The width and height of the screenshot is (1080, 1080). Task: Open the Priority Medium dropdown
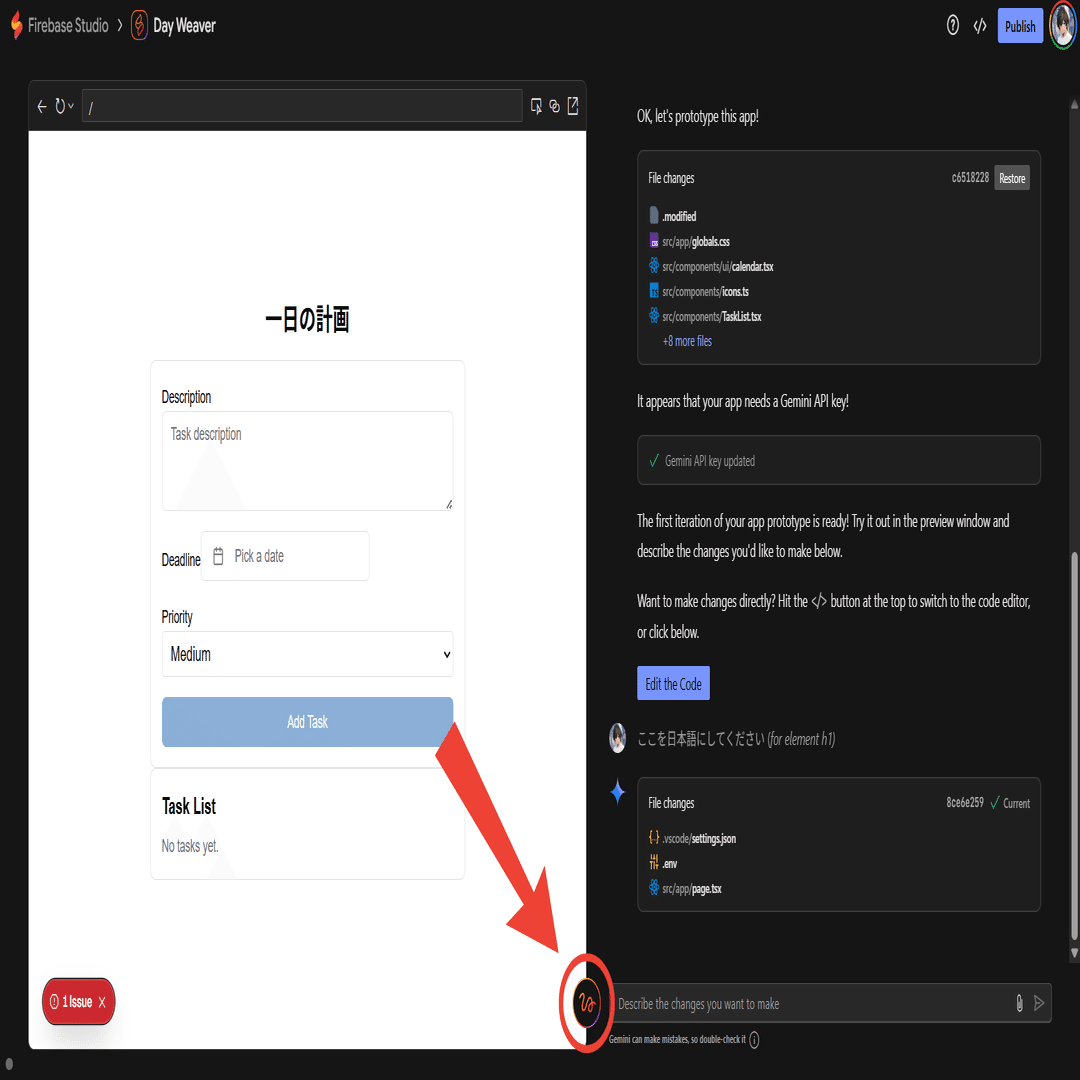307,654
